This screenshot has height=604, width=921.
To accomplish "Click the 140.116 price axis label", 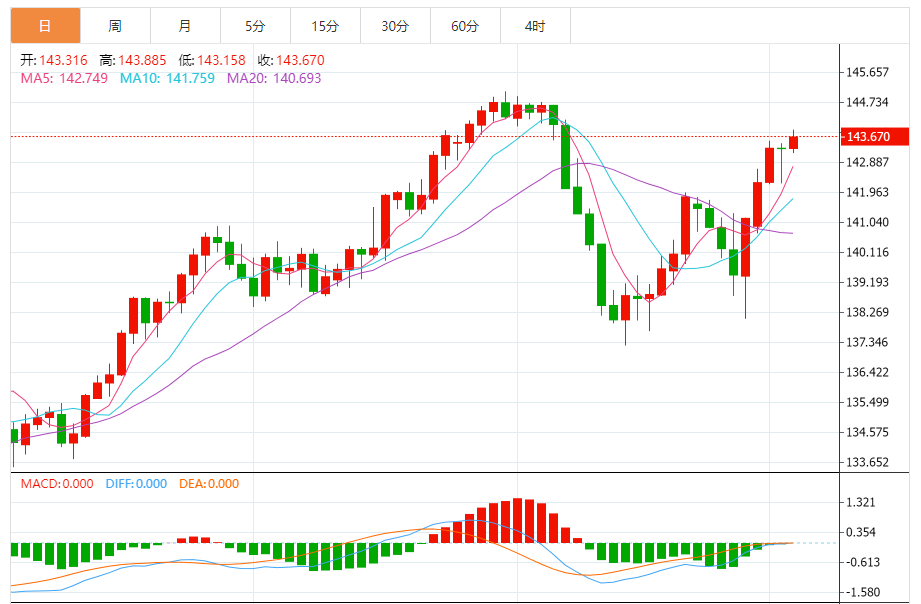I will point(867,252).
